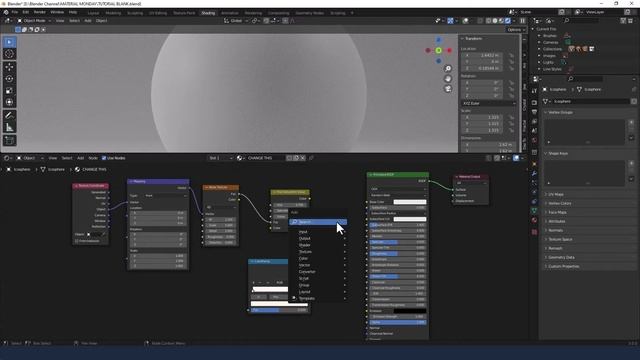Viewport: 640px width, 360px height.
Task: Click the outliner filter icon
Action: (623, 20)
